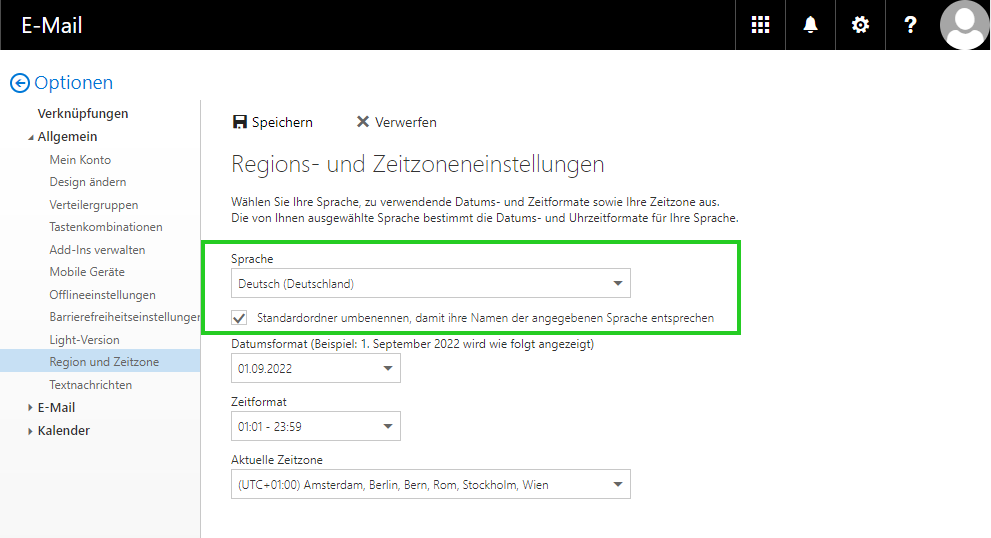Open Design ändern settings
The image size is (991, 538).
[88, 182]
